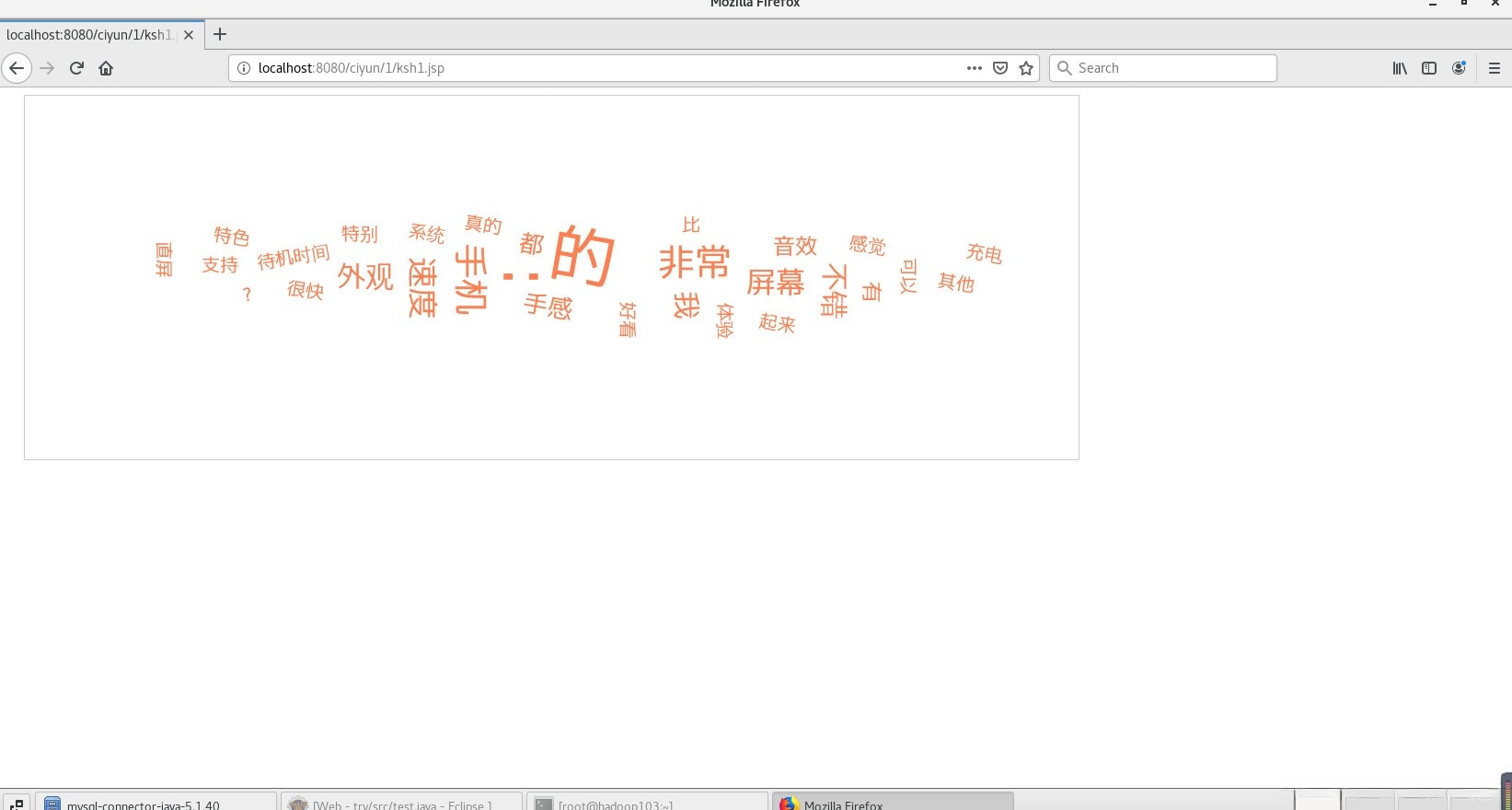
Task: Open the Firefox hamburger menu
Action: pyautogui.click(x=1494, y=68)
